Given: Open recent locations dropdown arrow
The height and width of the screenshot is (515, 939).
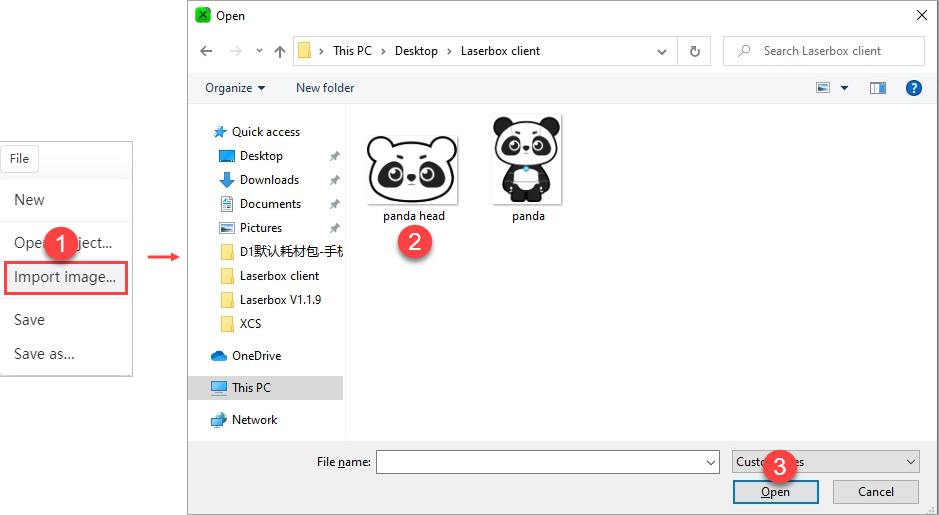Looking at the screenshot, I should (259, 51).
